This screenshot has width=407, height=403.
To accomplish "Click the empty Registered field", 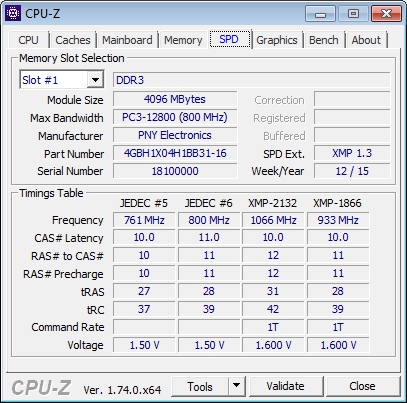I will (352, 117).
